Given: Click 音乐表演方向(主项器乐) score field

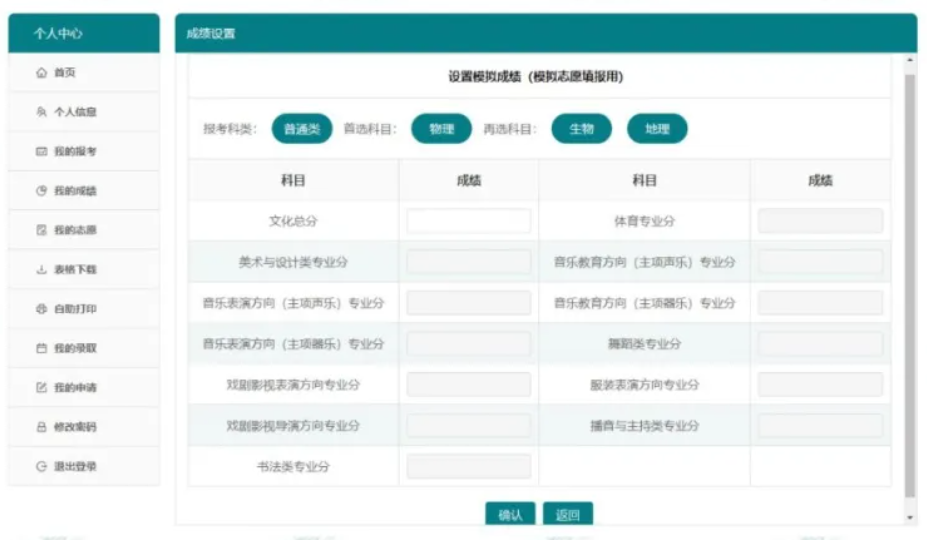Looking at the screenshot, I should click(469, 344).
